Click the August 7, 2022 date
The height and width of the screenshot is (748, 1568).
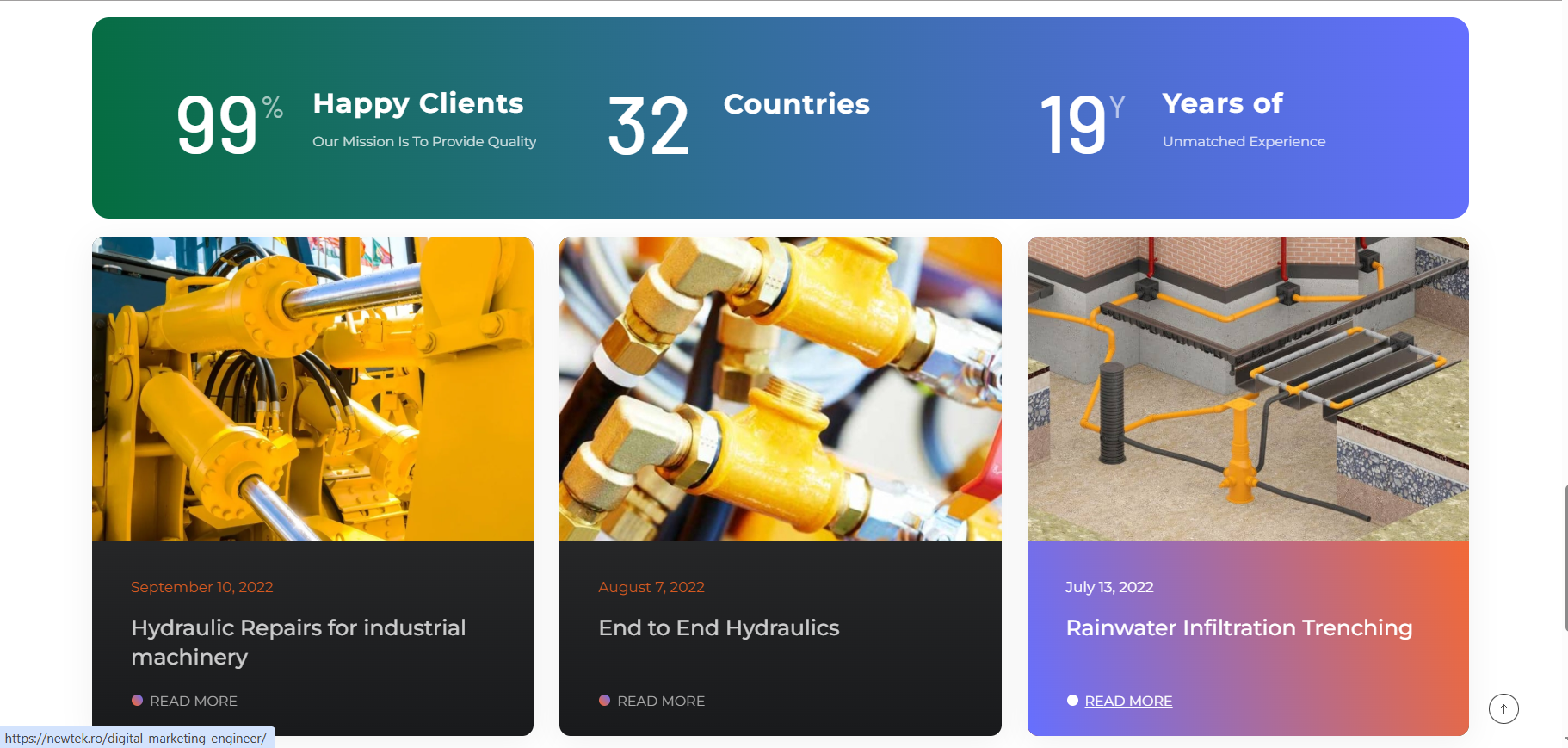(651, 587)
